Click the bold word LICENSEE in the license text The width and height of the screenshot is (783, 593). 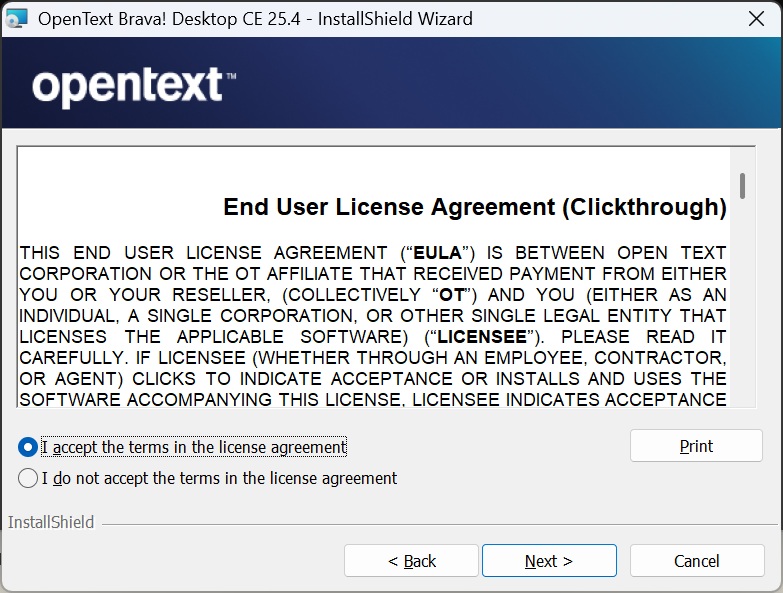click(481, 337)
